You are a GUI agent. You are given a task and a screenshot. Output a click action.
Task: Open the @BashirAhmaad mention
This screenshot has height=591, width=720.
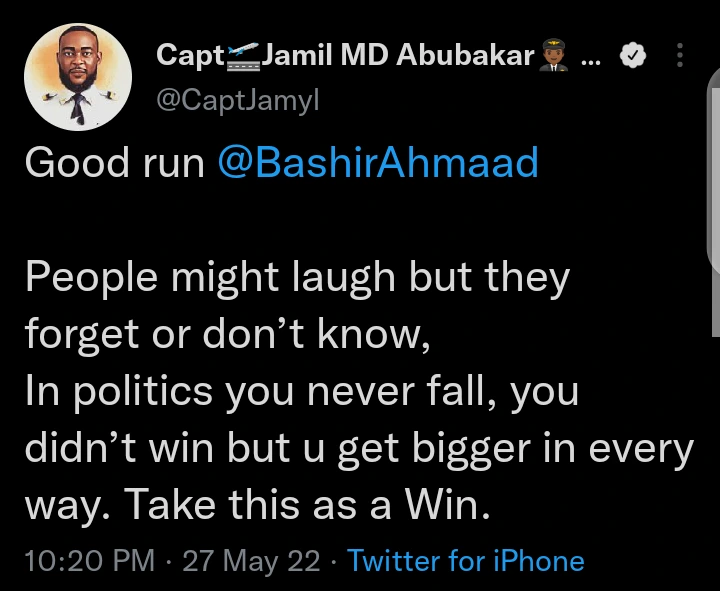(377, 162)
